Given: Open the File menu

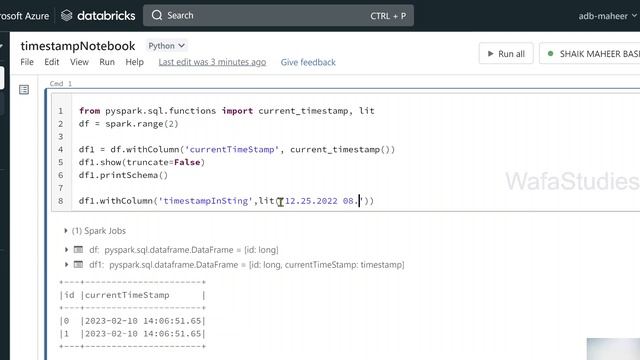Looking at the screenshot, I should (x=27, y=62).
